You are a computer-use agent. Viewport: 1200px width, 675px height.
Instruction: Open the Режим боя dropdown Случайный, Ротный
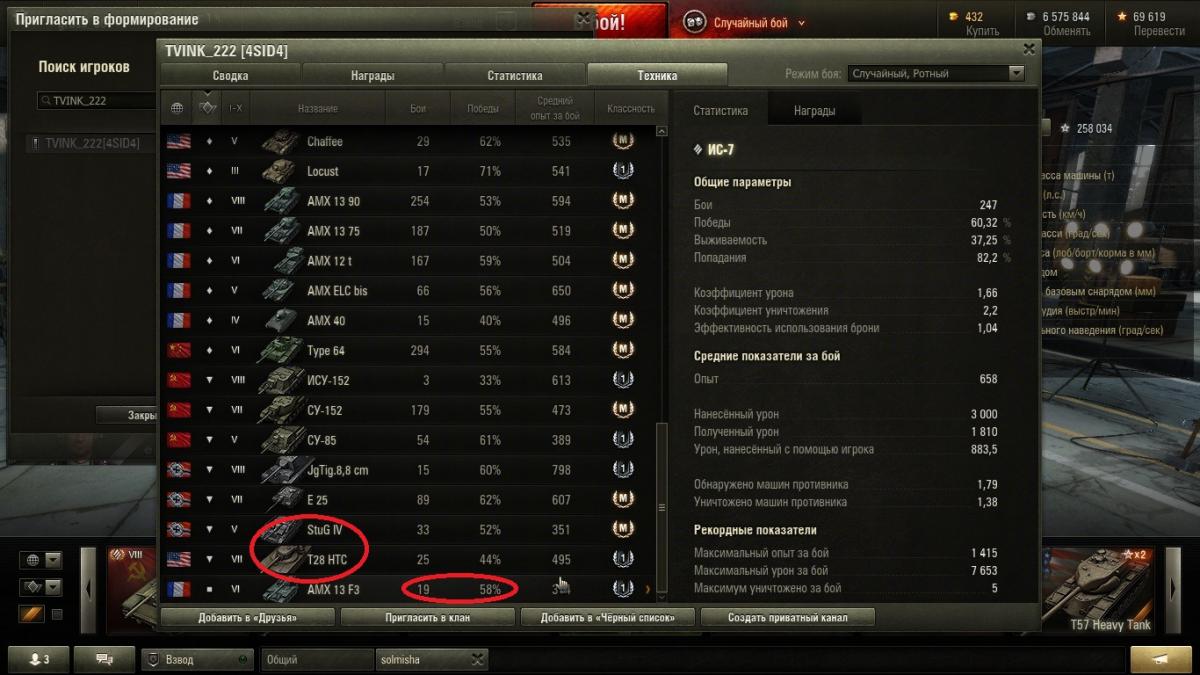936,73
